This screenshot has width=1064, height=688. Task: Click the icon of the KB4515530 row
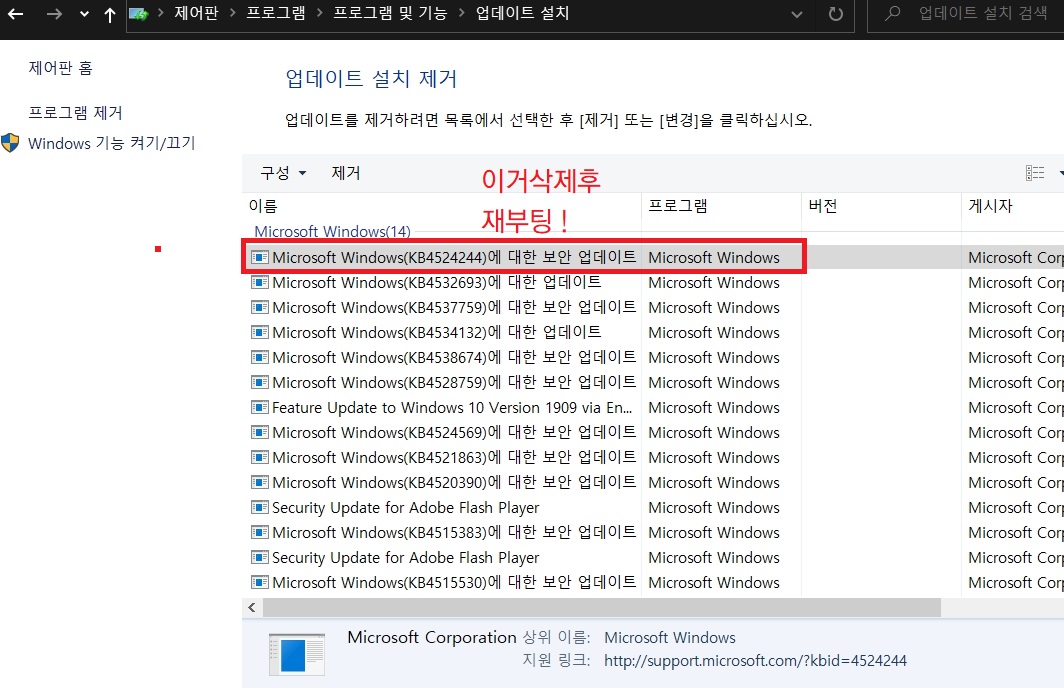click(x=260, y=583)
